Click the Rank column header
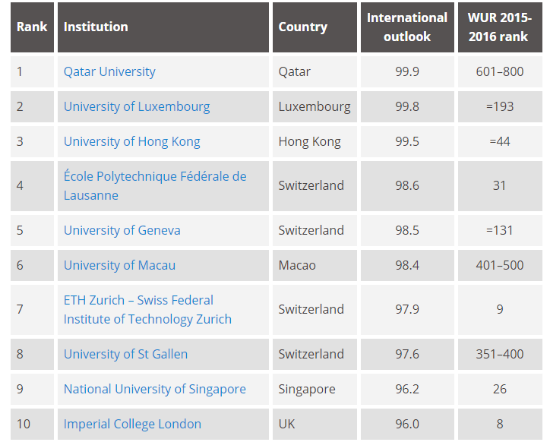Screen dimensions: 554x443 pos(32,27)
